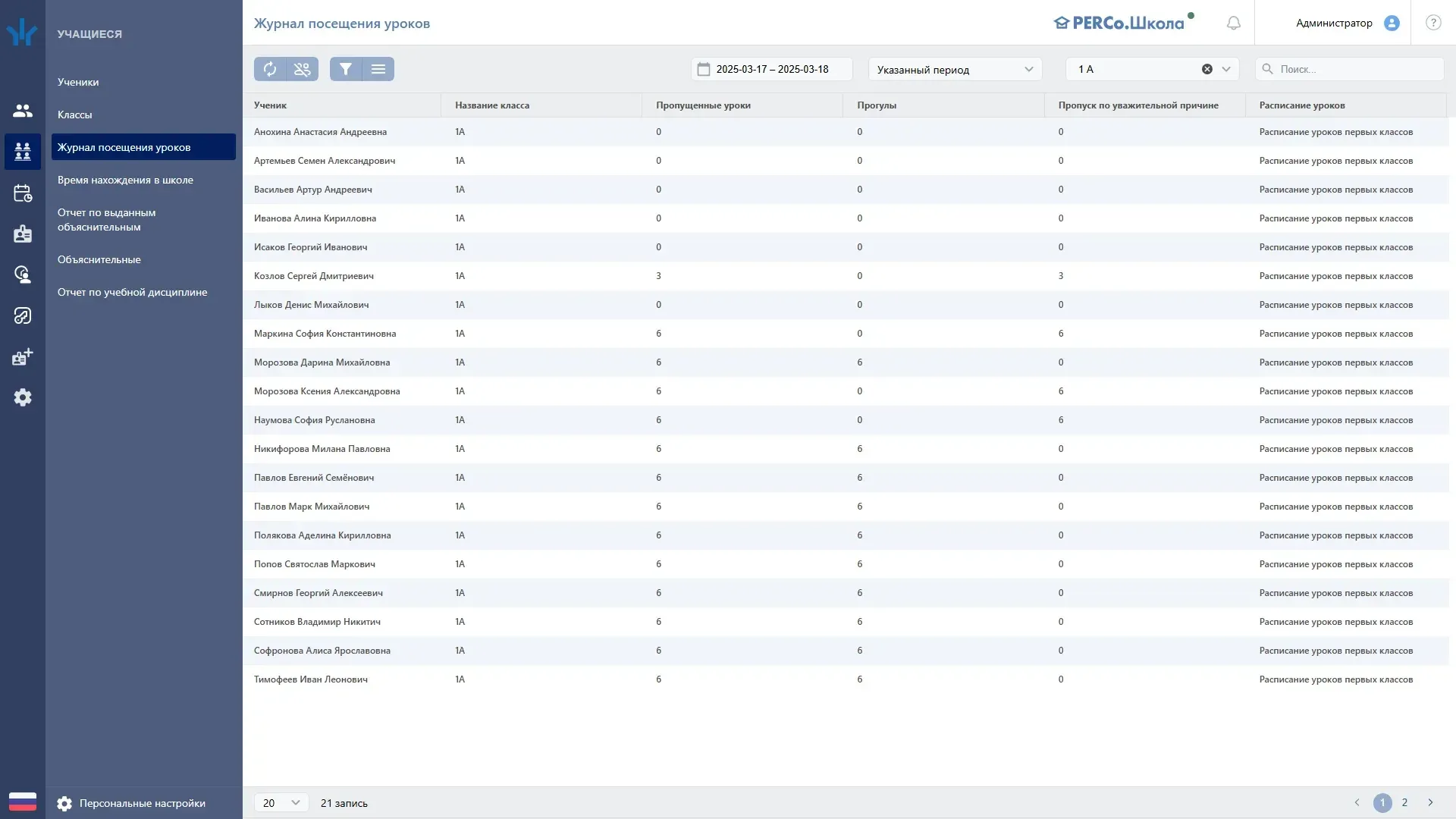This screenshot has height=819, width=1456.
Task: Click the filter funnel icon
Action: (346, 69)
